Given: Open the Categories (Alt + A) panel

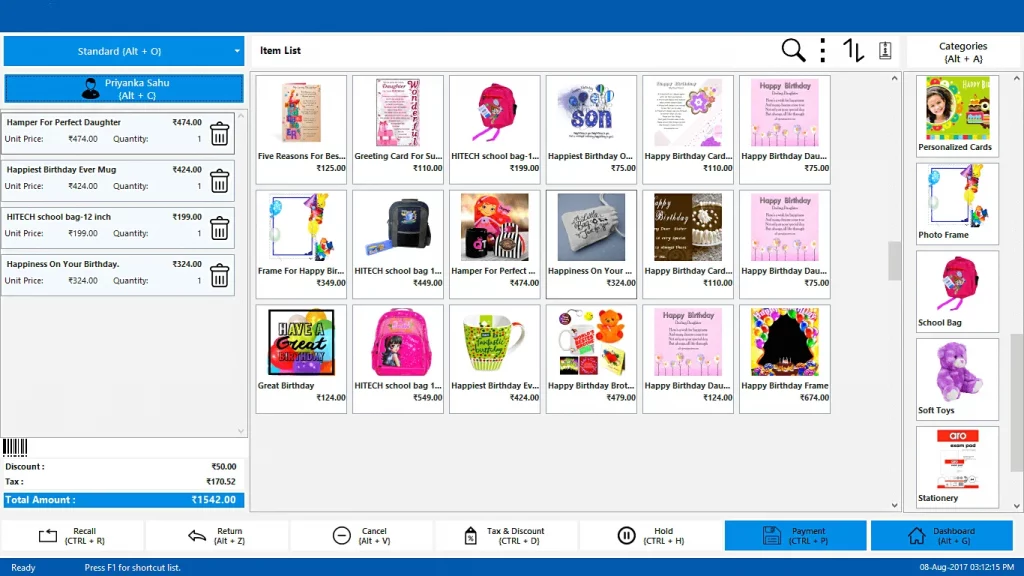Looking at the screenshot, I should (963, 52).
